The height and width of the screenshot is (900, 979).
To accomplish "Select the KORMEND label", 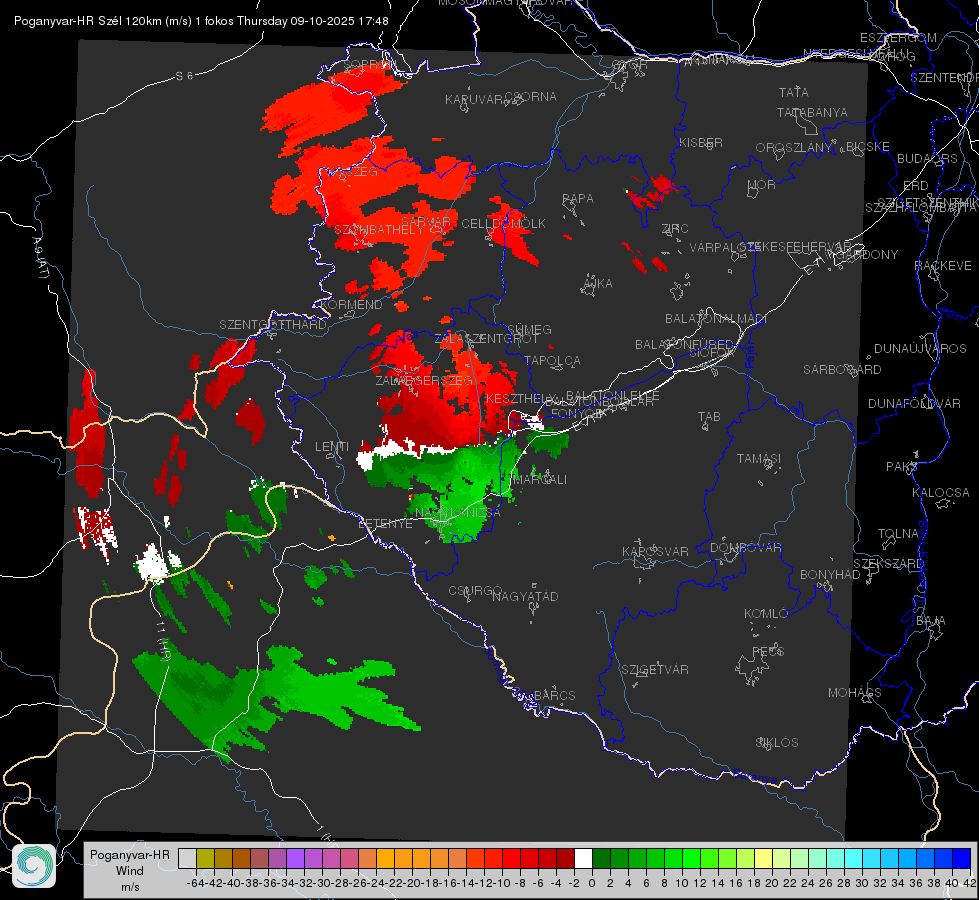I will 350,305.
